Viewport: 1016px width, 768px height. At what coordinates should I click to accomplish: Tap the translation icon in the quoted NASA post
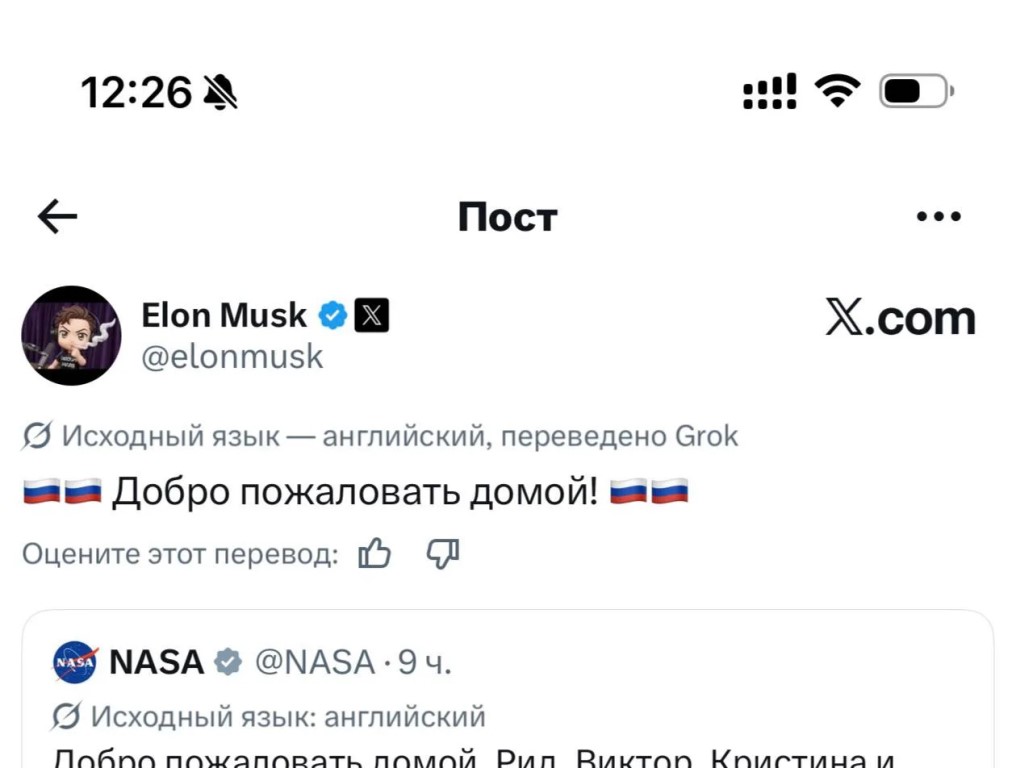click(x=65, y=716)
